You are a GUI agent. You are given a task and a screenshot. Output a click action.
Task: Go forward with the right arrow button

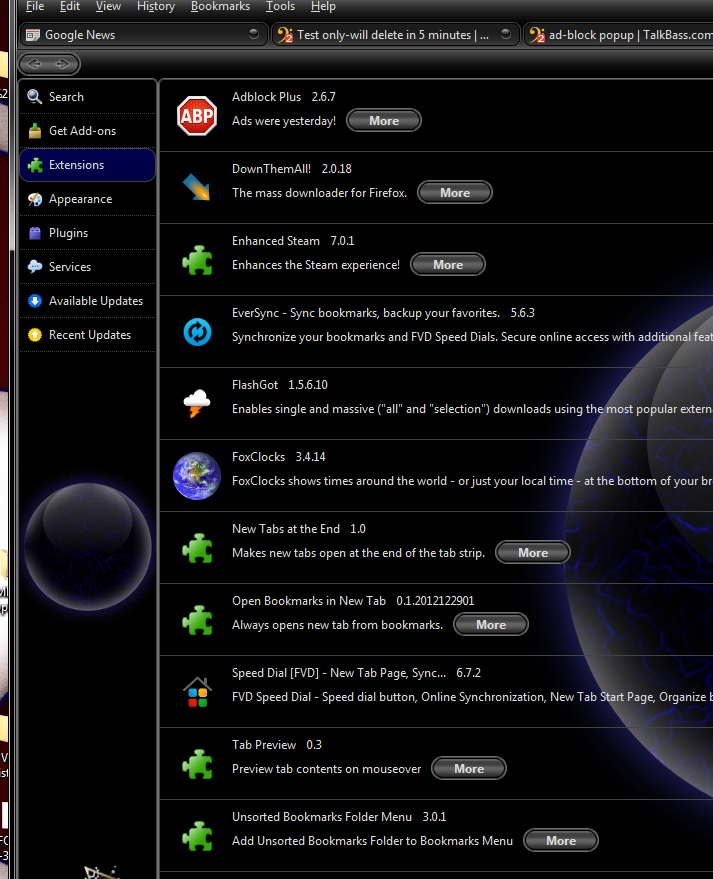(x=63, y=64)
